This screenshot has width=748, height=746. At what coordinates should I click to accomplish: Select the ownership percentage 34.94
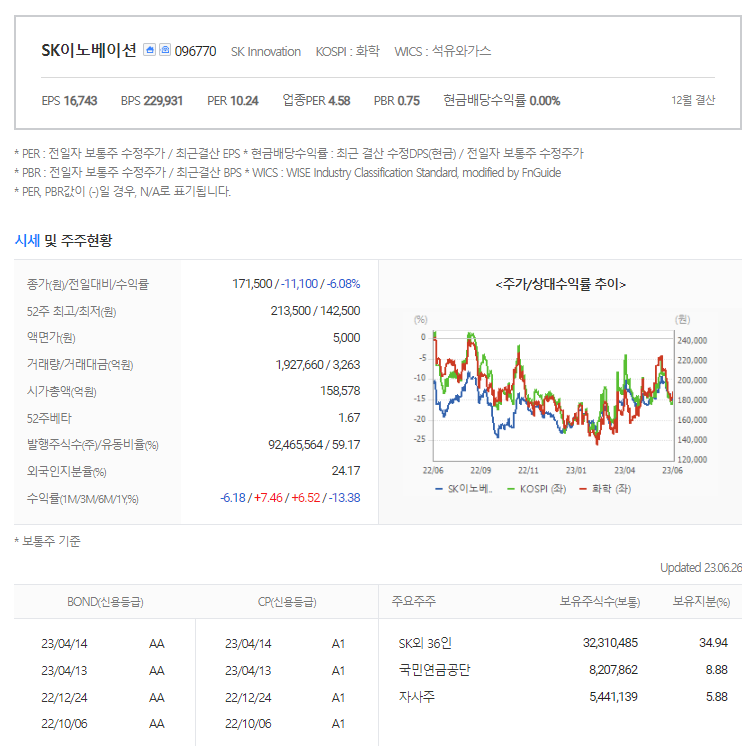(x=713, y=643)
